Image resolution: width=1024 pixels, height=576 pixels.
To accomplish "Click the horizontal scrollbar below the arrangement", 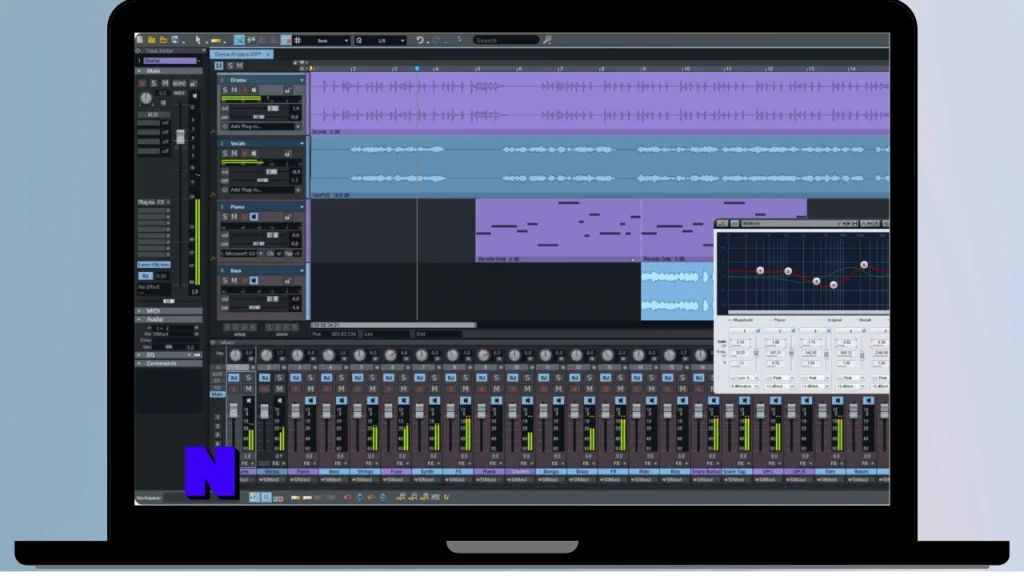I will [394, 325].
